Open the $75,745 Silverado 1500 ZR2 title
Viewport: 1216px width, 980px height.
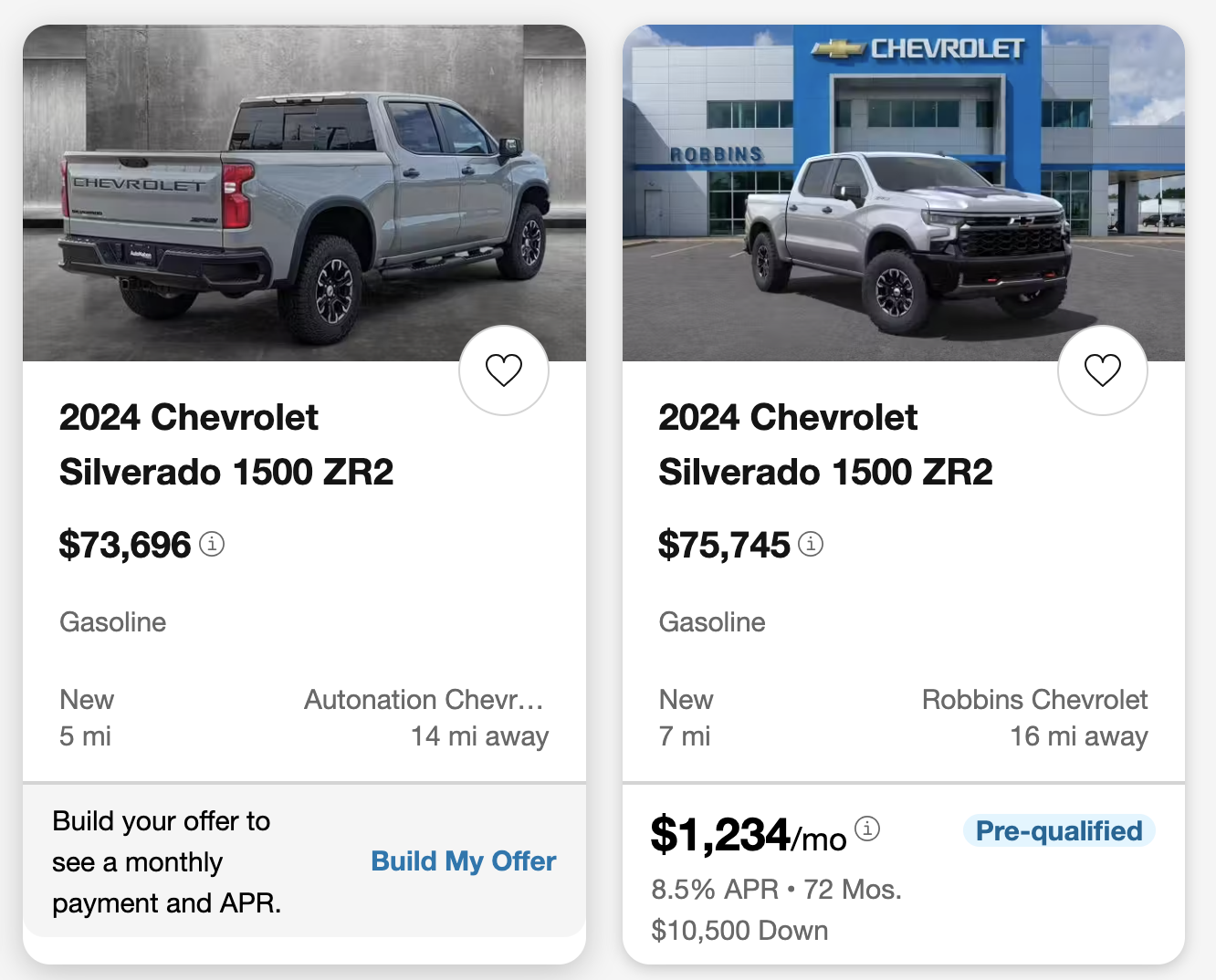click(x=824, y=444)
